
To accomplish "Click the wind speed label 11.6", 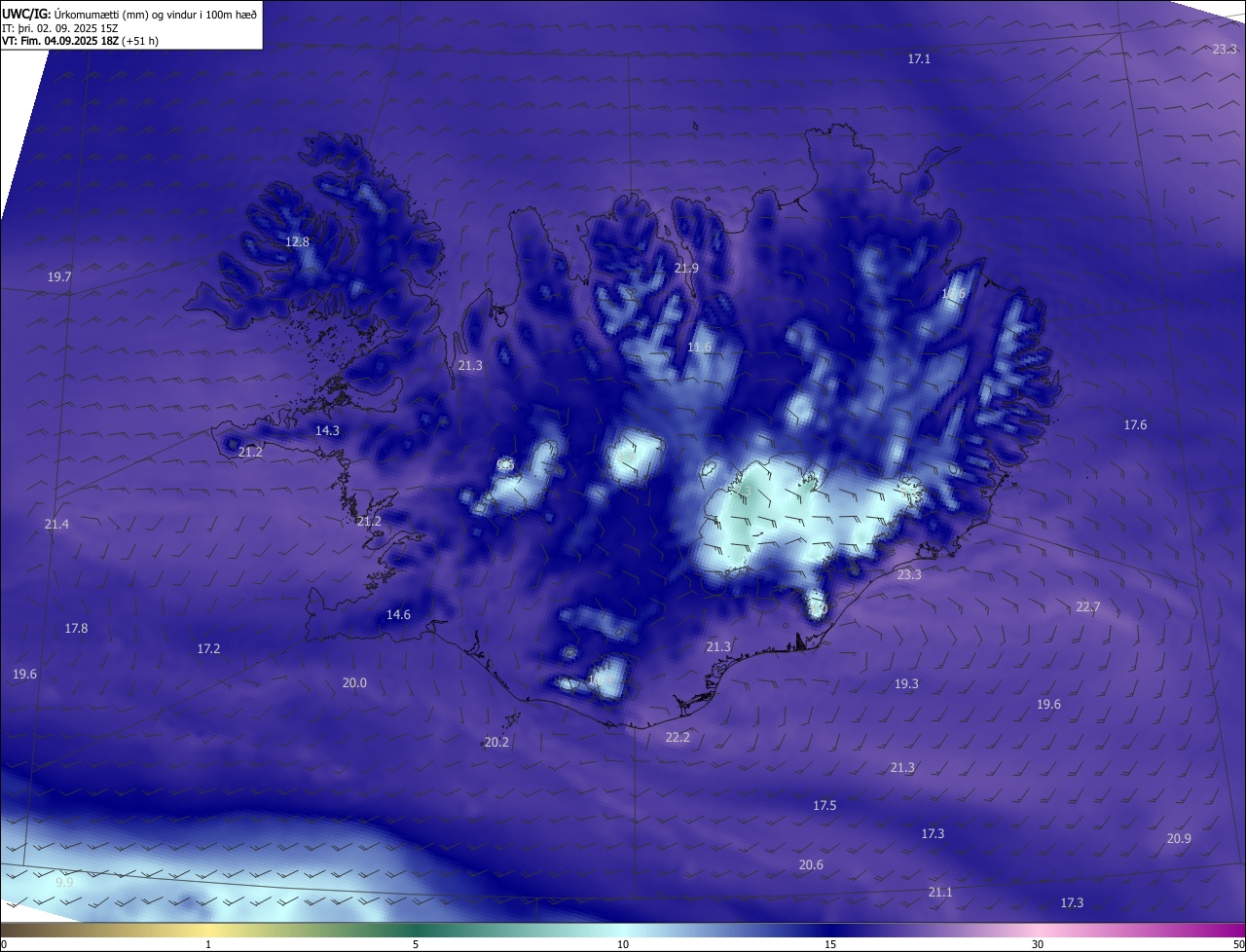I will point(699,347).
